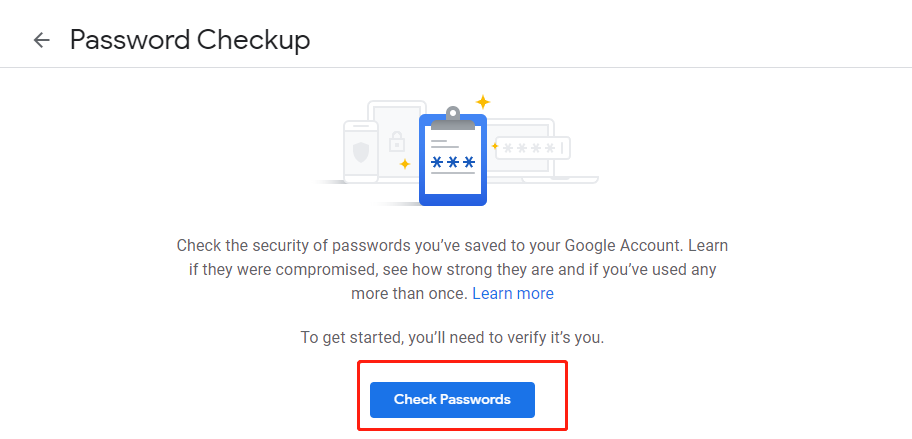The image size is (912, 439).
Task: Click the back arrow beside Password Checkup
Action: pyautogui.click(x=41, y=40)
